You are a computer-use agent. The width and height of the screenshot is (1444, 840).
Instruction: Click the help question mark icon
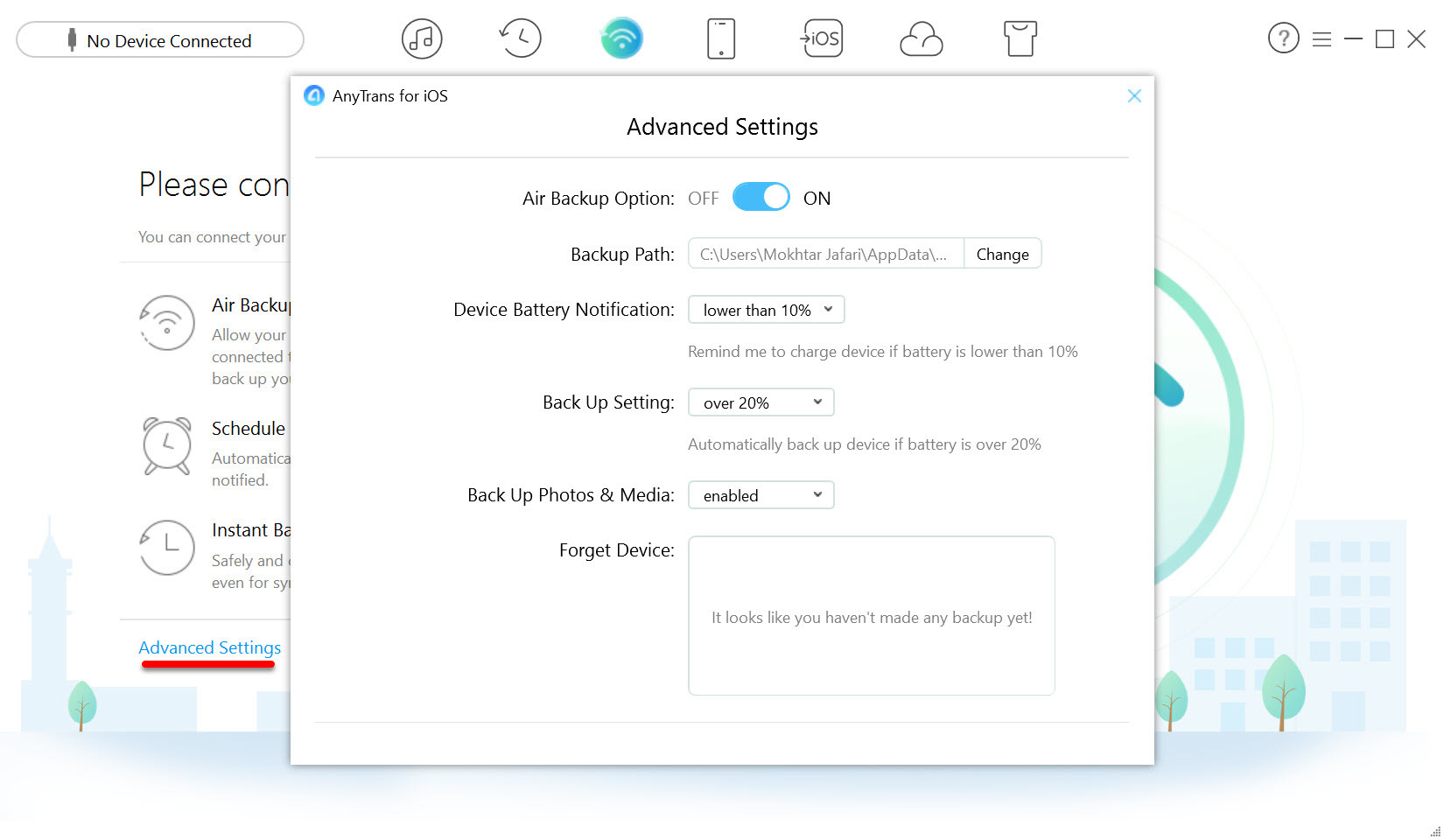(1283, 39)
